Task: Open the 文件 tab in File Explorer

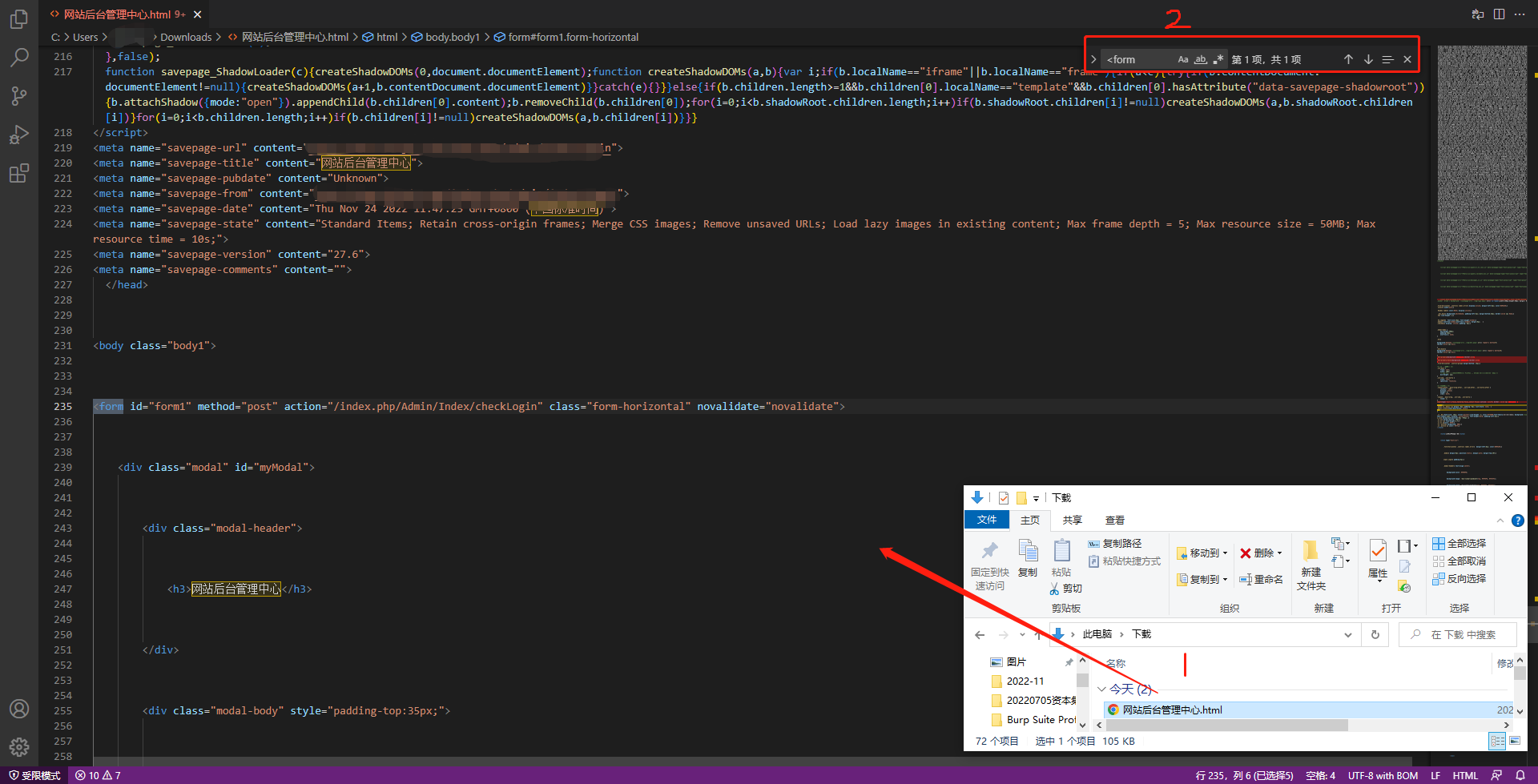Action: coord(986,520)
